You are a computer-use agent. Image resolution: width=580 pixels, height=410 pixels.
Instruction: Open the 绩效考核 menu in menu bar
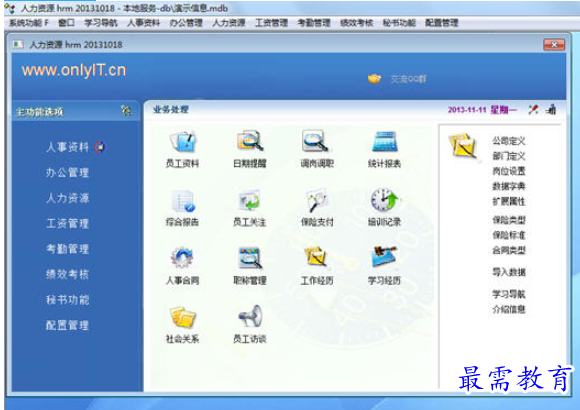357,23
